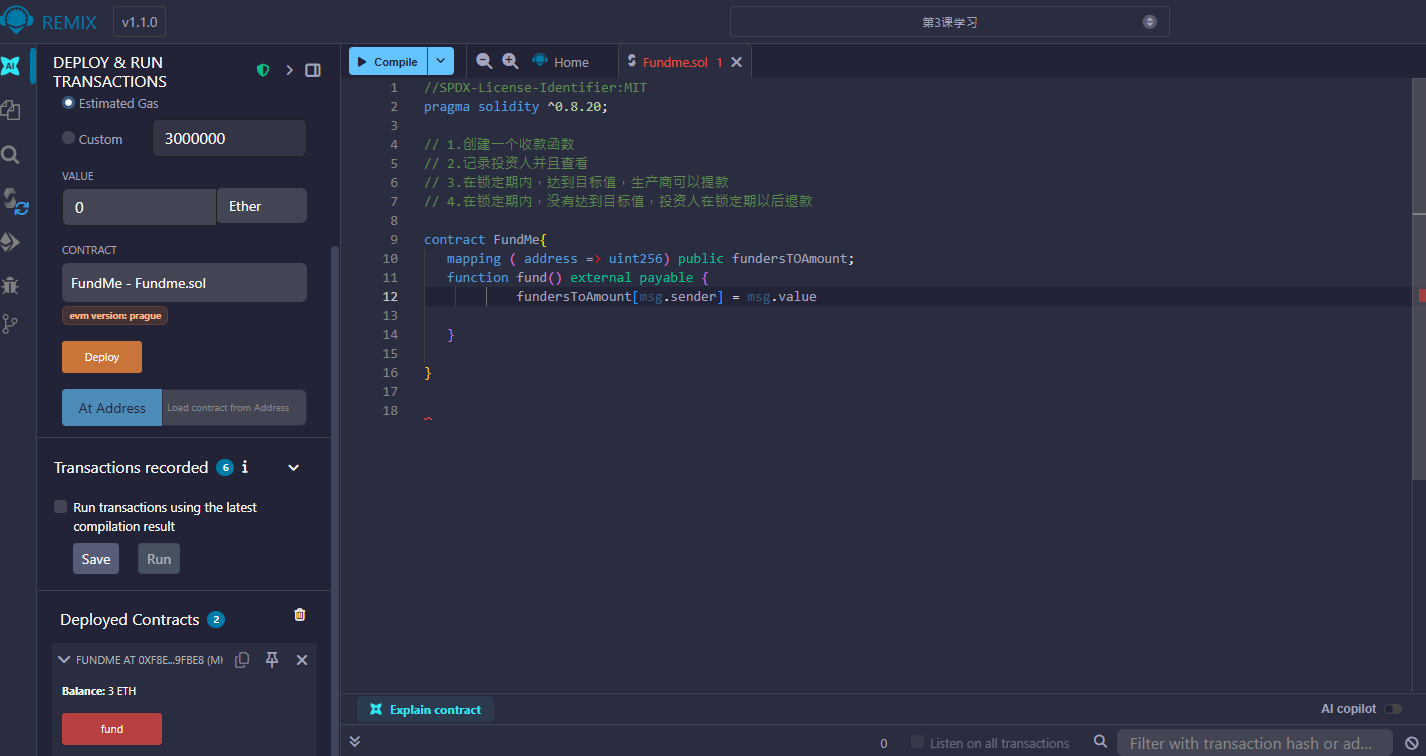Click the Deployed Contracts count badge 2
Viewport: 1426px width, 756px height.
click(x=216, y=620)
